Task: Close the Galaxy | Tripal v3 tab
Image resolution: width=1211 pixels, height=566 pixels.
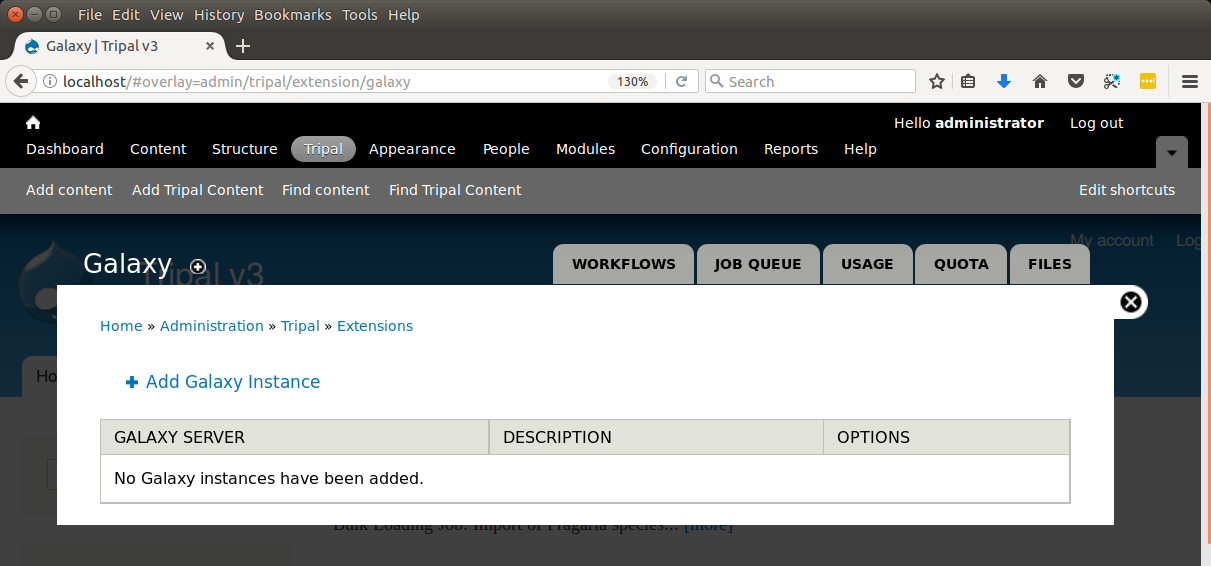Action: 210,46
